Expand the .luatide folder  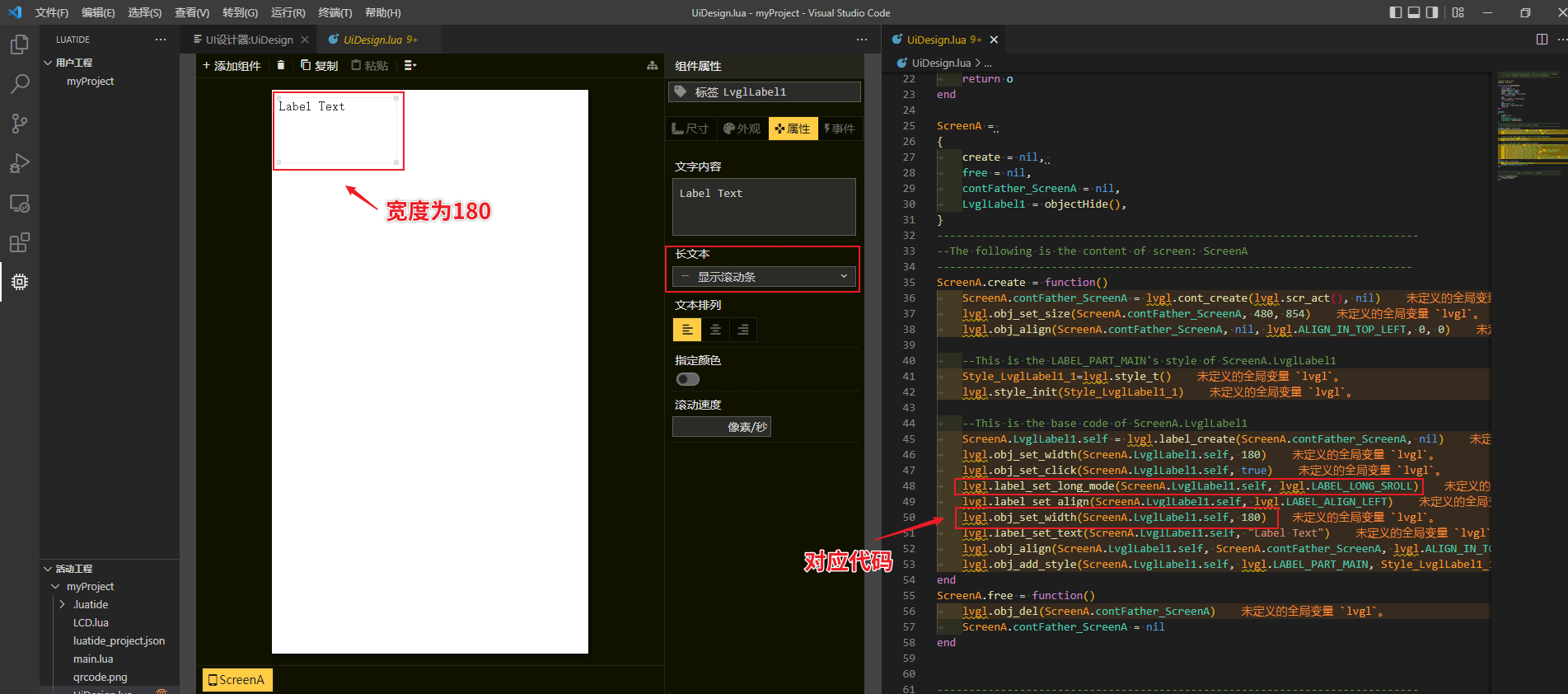[x=91, y=604]
